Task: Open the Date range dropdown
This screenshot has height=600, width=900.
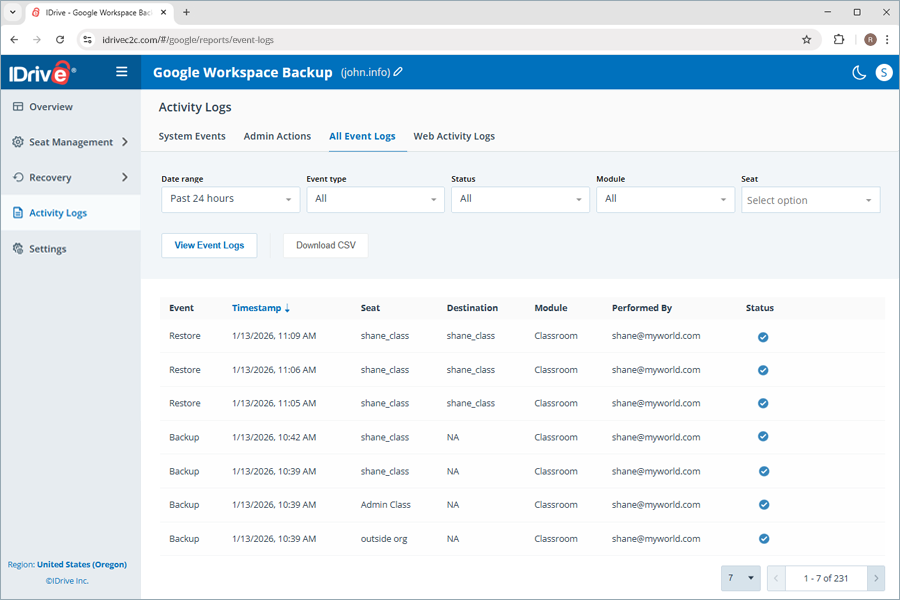Action: 230,199
